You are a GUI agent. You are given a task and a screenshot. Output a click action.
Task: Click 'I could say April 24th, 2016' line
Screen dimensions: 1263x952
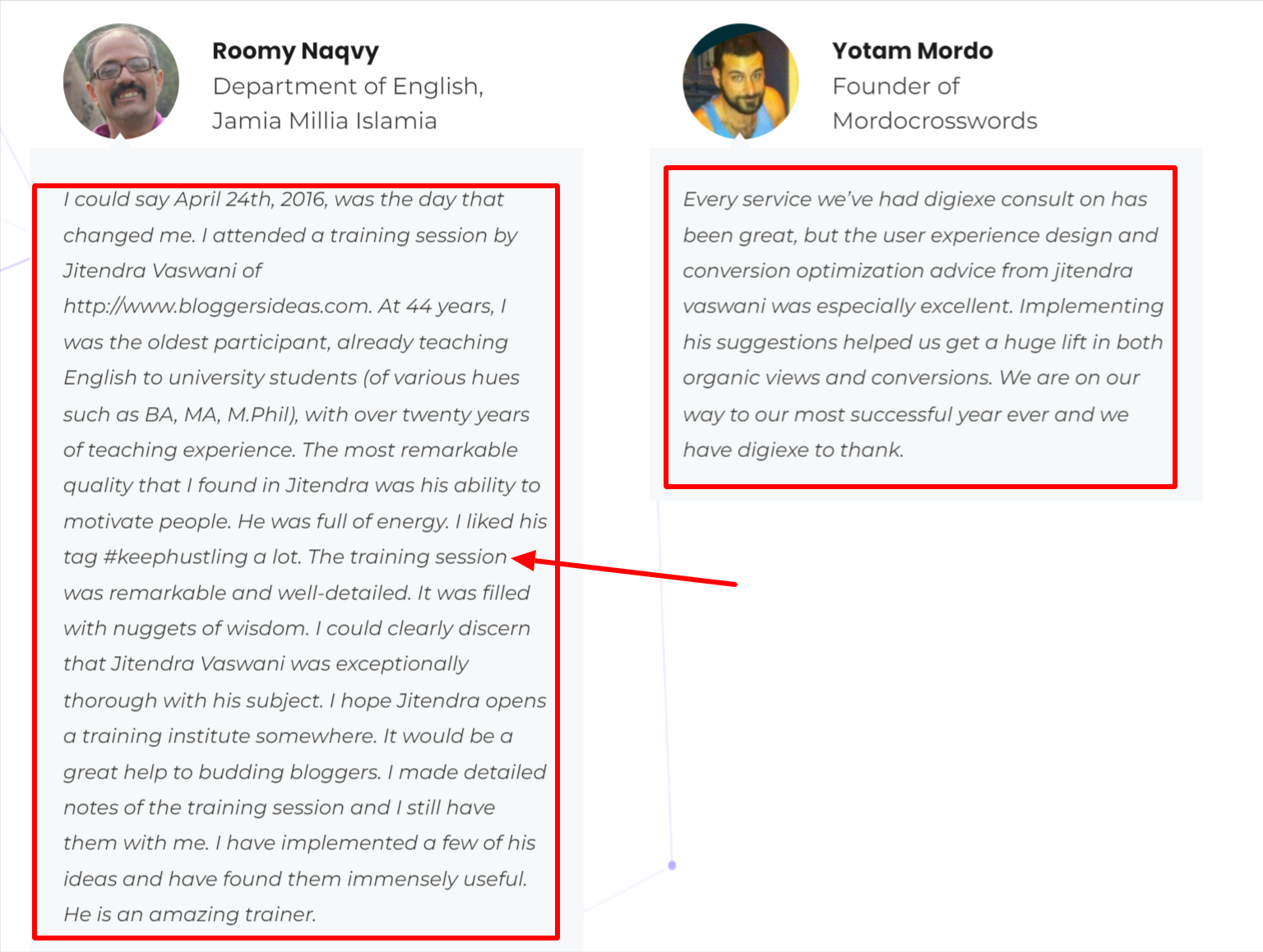pos(284,200)
